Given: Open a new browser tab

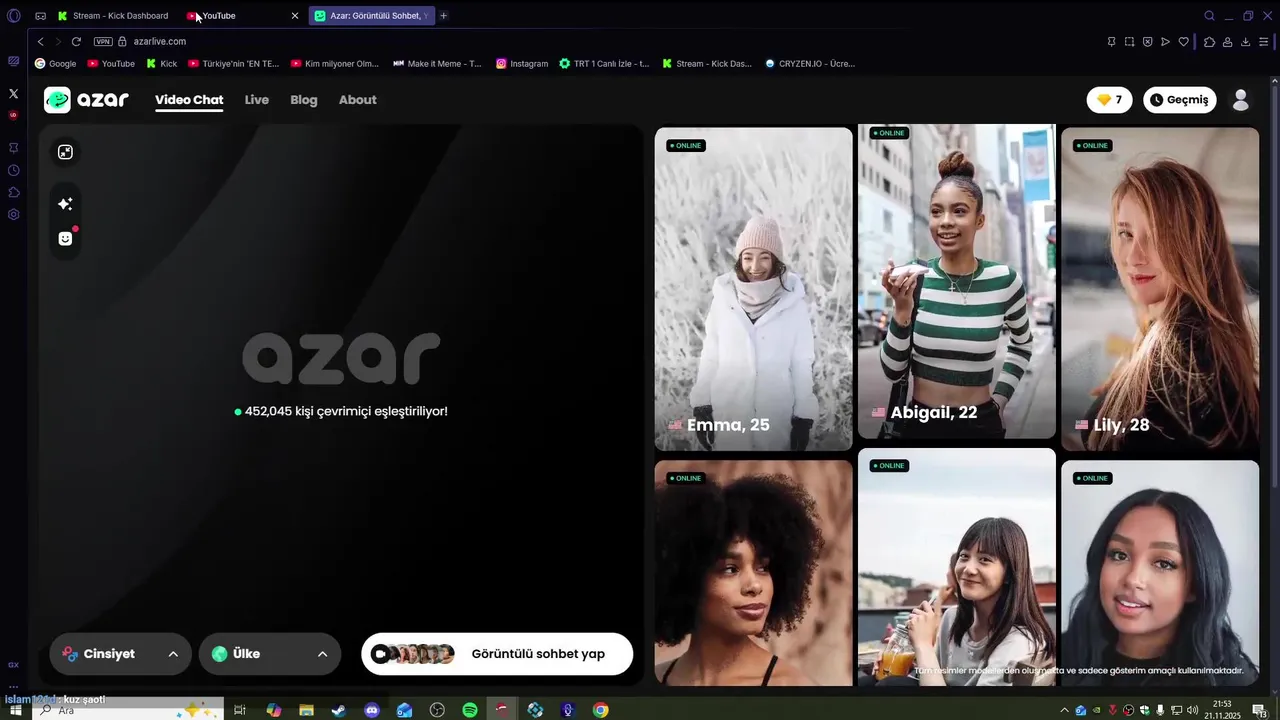Looking at the screenshot, I should pos(444,16).
